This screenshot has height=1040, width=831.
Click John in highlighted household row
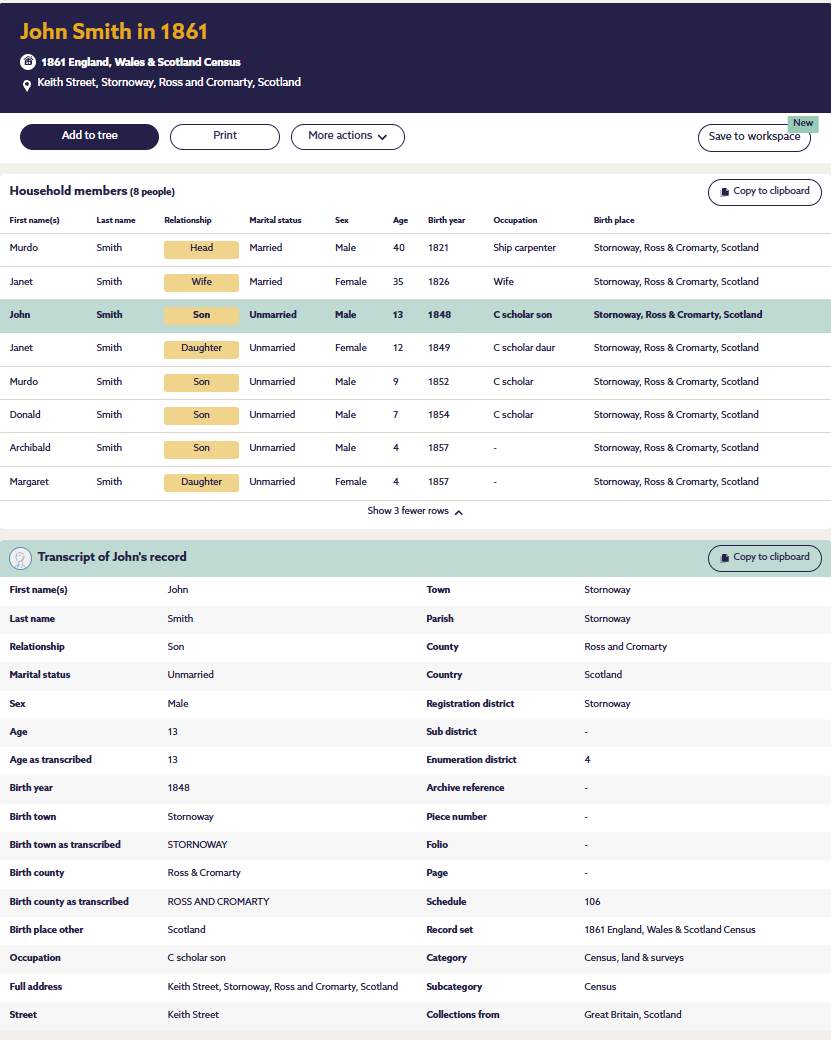[x=20, y=314]
